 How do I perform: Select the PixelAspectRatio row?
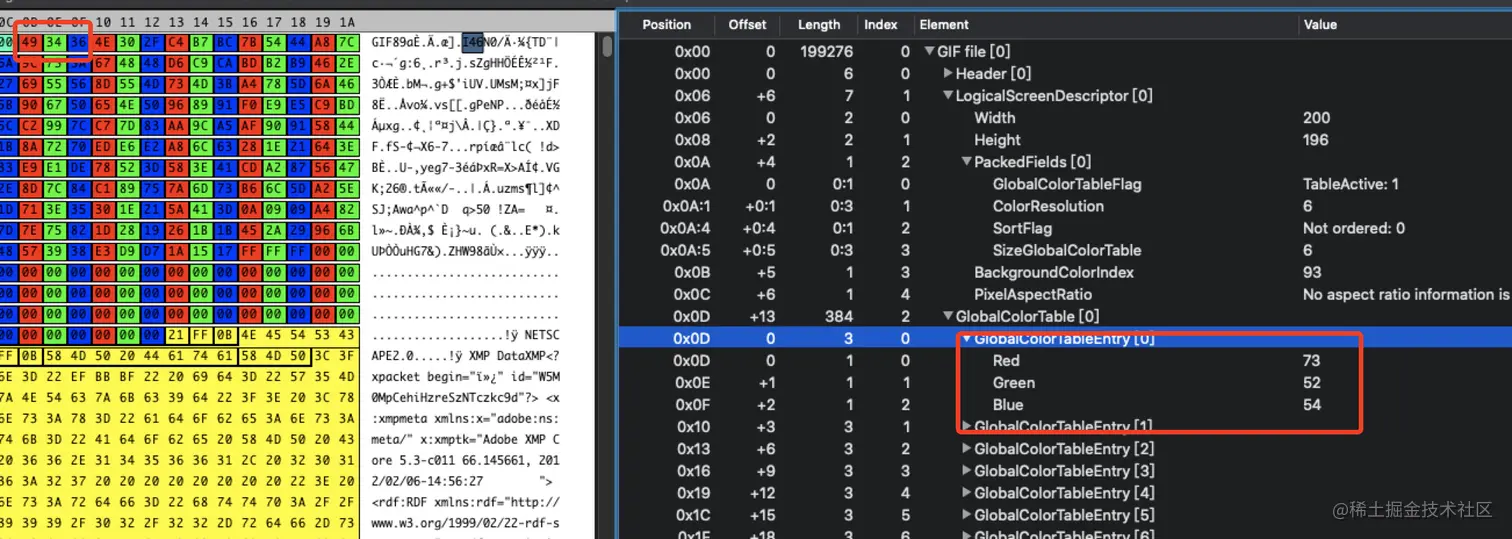tap(1065, 294)
